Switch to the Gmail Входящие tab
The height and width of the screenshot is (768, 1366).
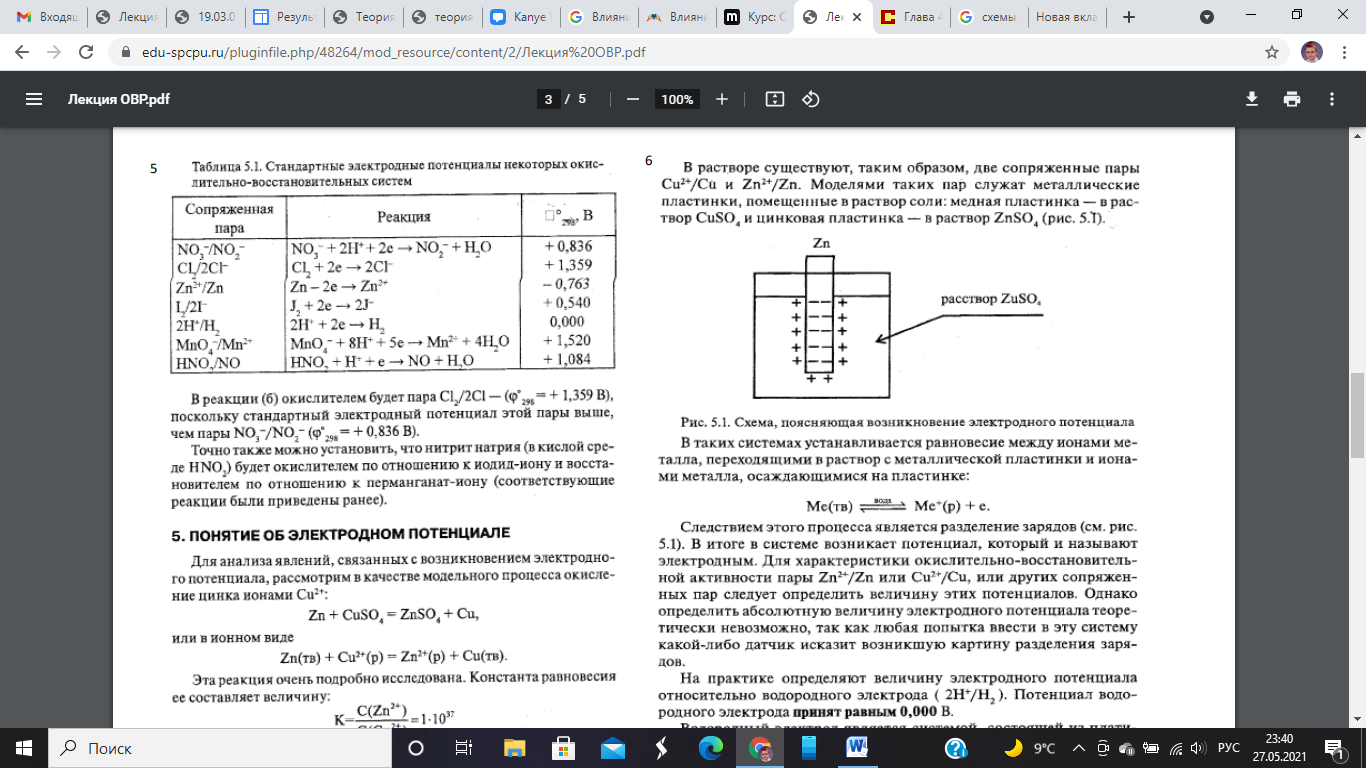(x=46, y=17)
